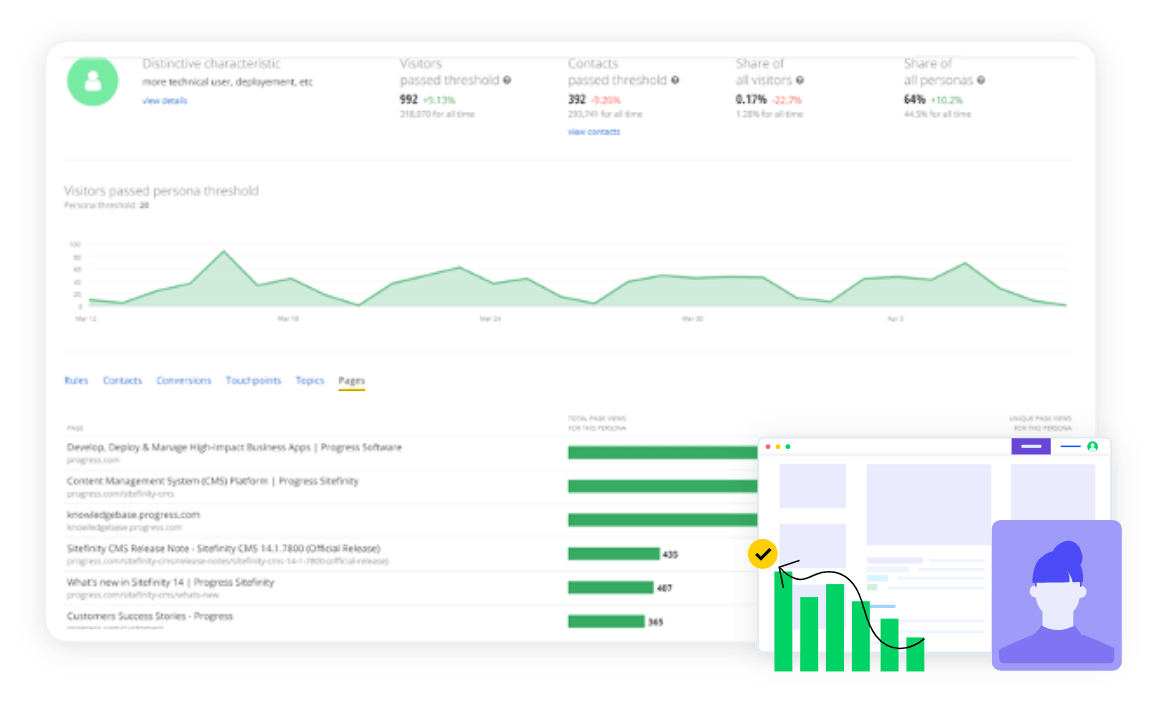Open the Contacts tab

coord(123,381)
